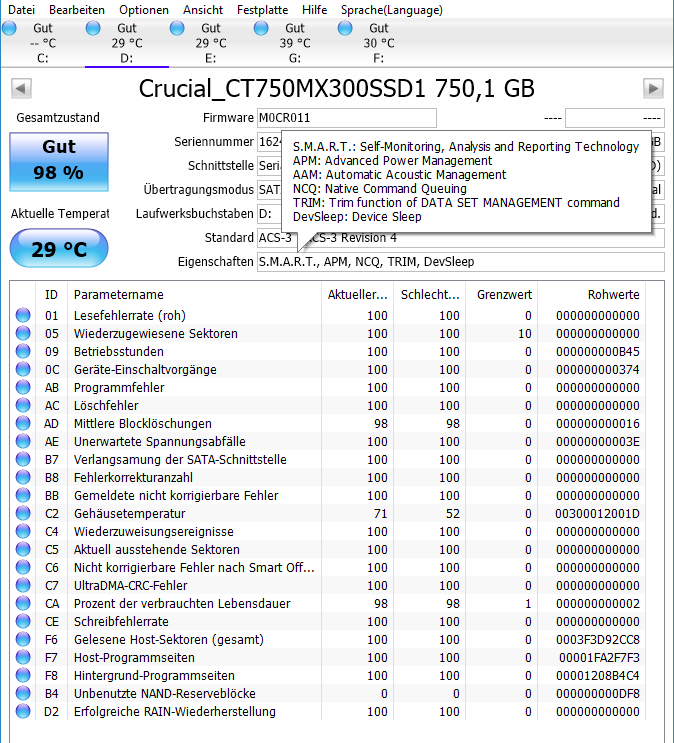The image size is (674, 743).
Task: Click status icon for Unbenutzte NAND-Reserveblöcke
Action: coord(23,693)
